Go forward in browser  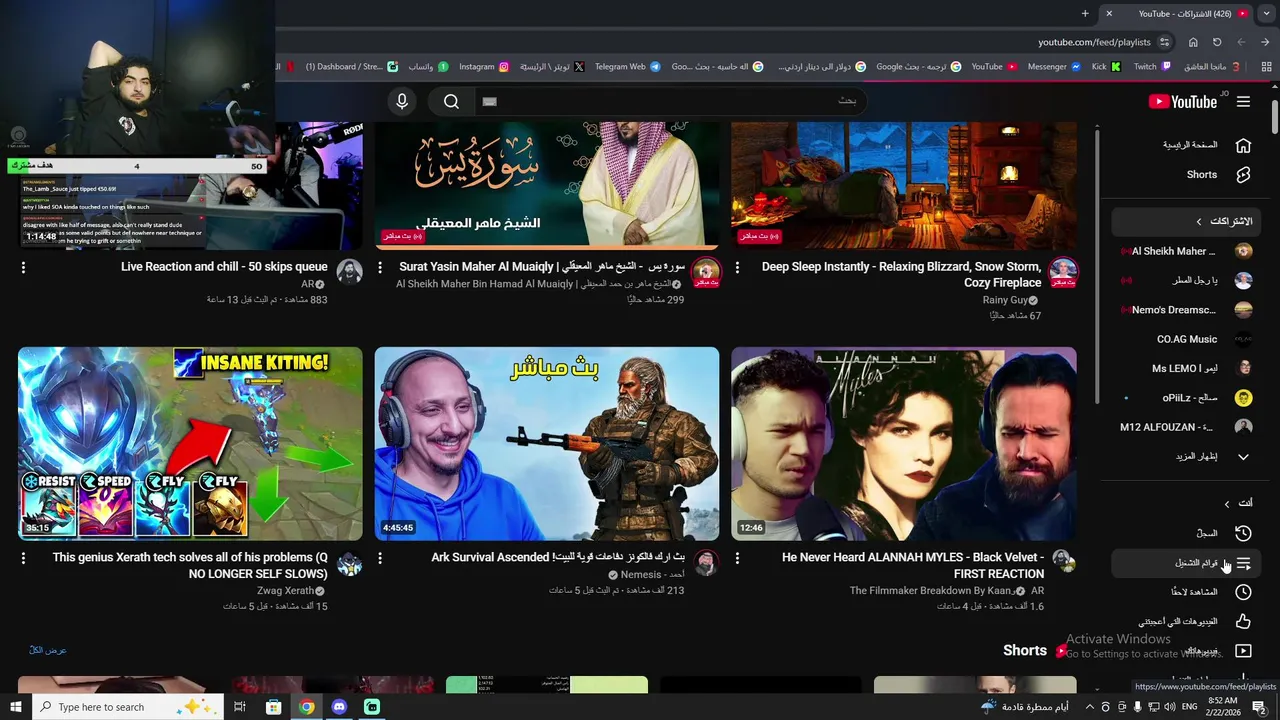(x=1241, y=42)
